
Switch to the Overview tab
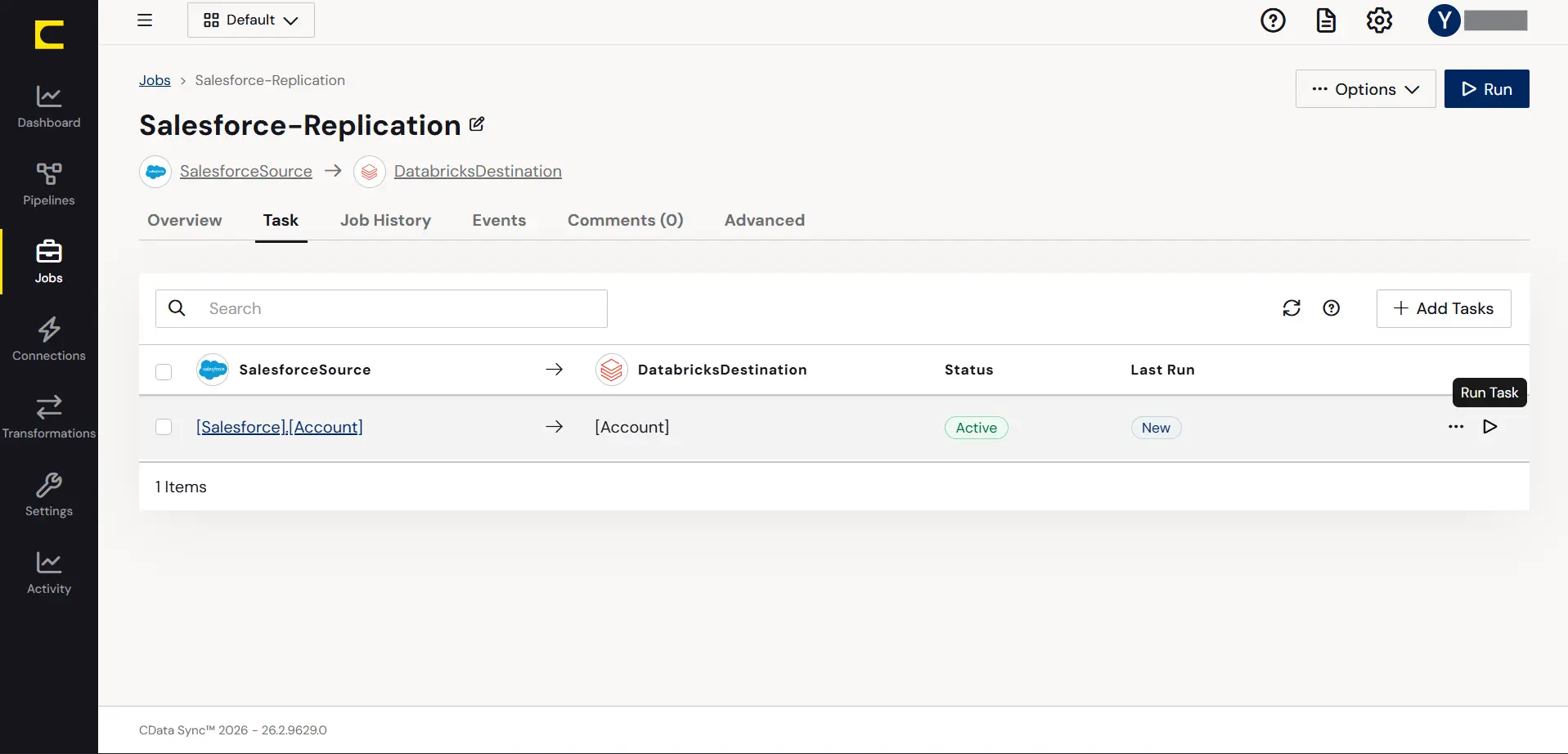(x=185, y=220)
